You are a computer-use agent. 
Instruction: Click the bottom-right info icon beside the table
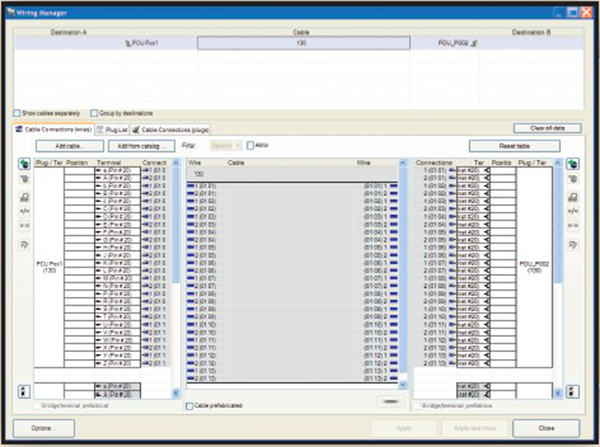coord(572,390)
